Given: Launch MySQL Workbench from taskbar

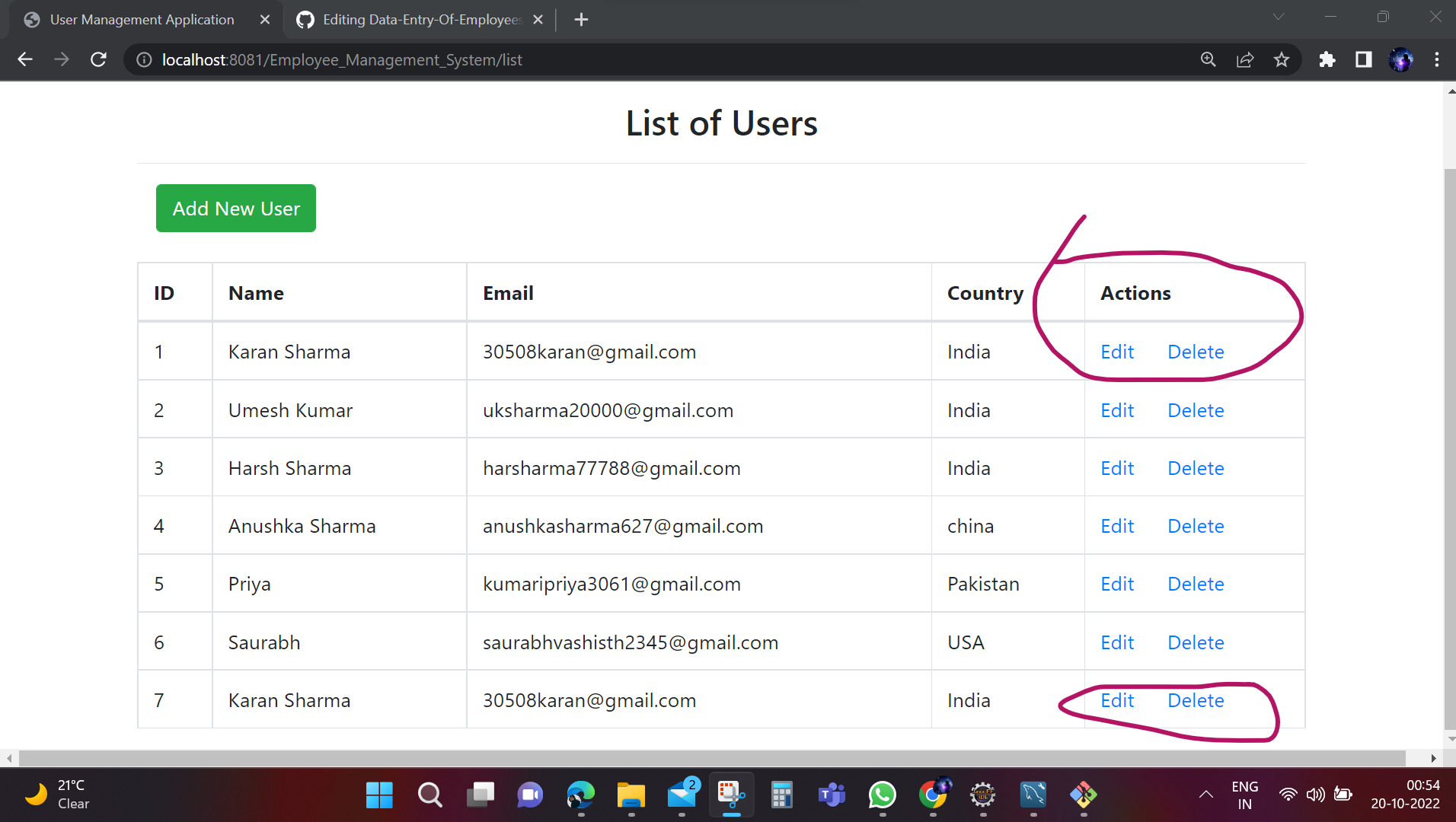Looking at the screenshot, I should (x=1033, y=795).
